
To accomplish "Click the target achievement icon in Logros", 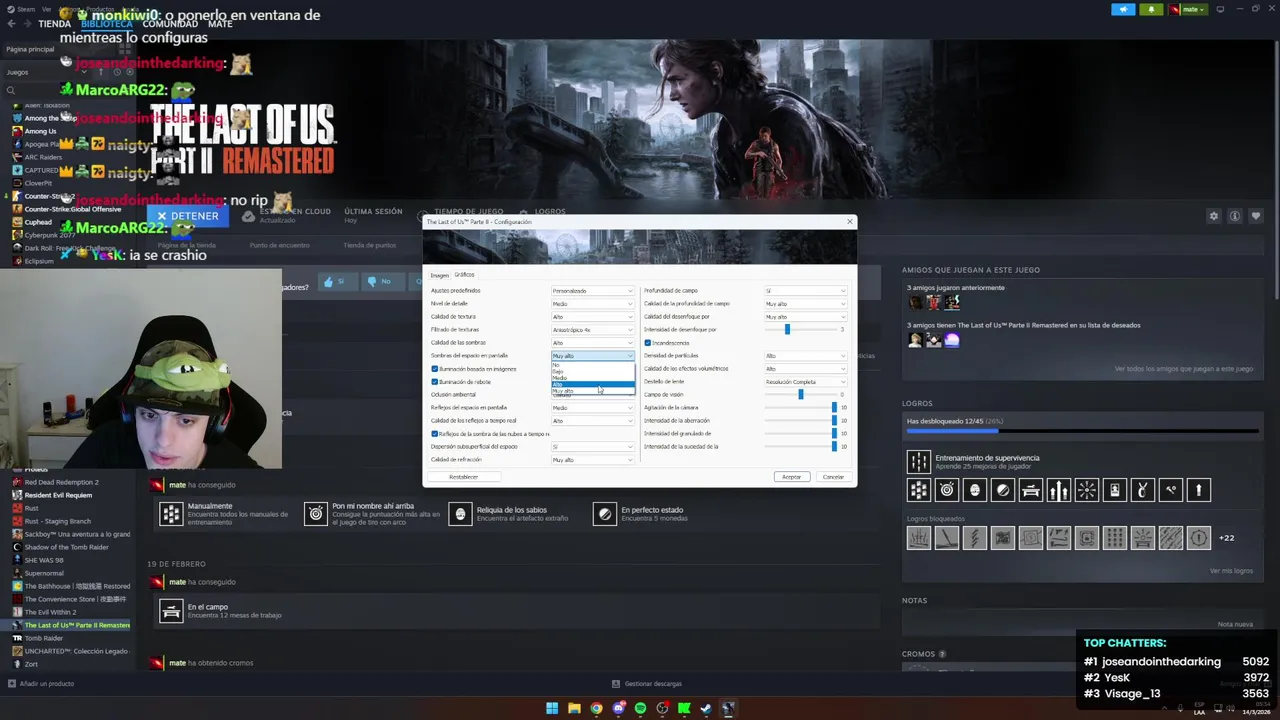I will 947,490.
